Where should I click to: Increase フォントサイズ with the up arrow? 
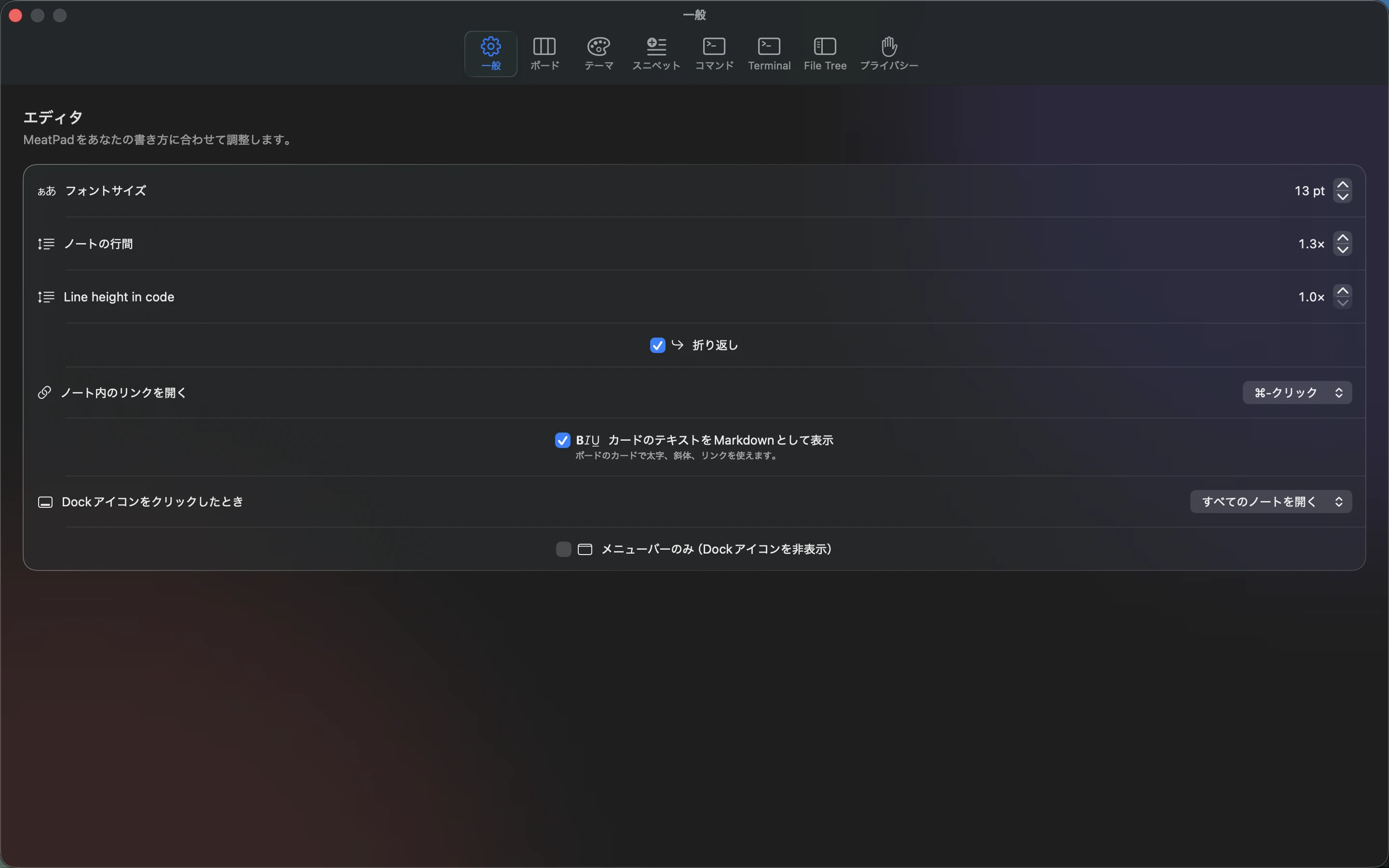[1342, 185]
